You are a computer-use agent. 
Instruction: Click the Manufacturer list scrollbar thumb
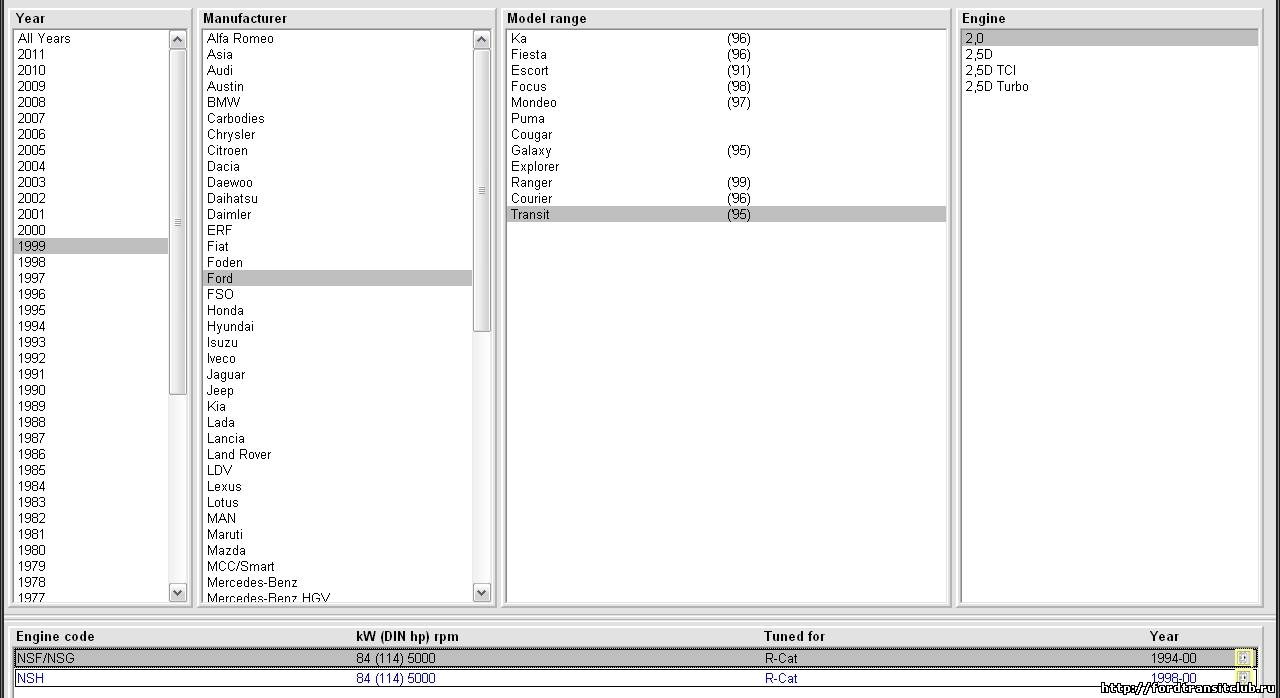coord(482,190)
